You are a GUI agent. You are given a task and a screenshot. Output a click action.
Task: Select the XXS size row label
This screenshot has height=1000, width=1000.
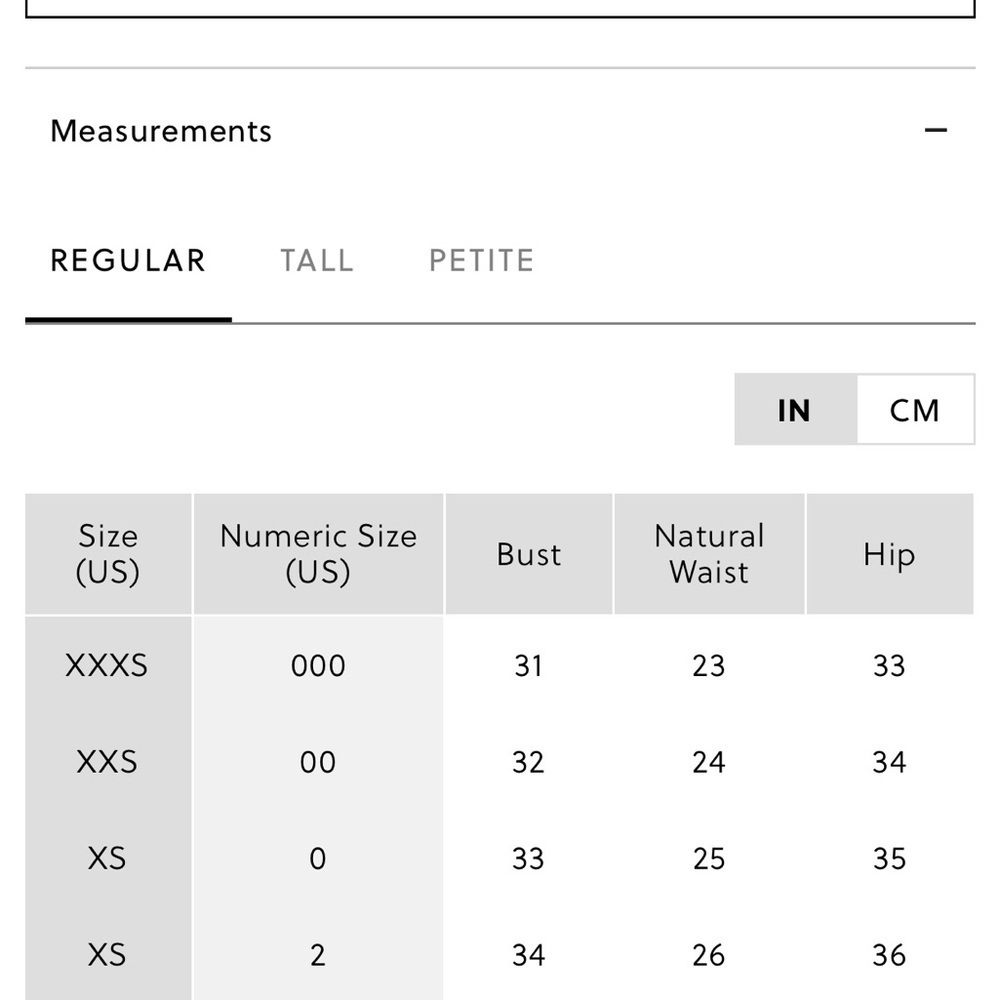point(107,762)
